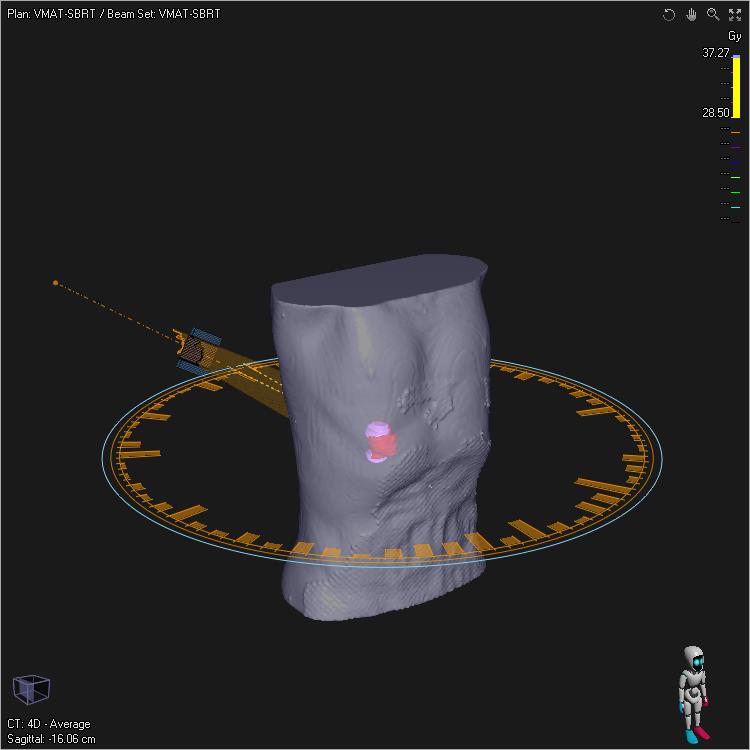
Task: Maximize the 3D view with expand arrows icon
Action: click(735, 15)
